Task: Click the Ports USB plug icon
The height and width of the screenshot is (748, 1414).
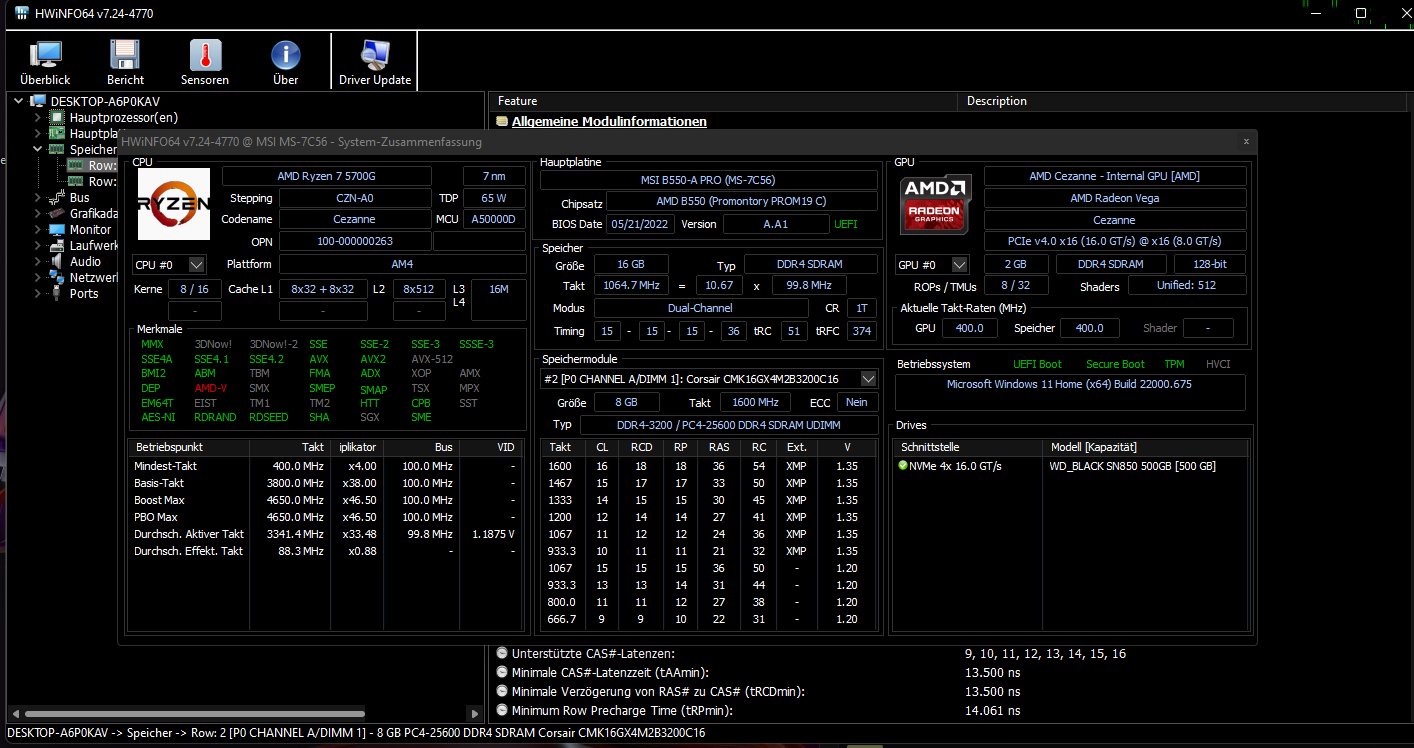Action: (58, 293)
